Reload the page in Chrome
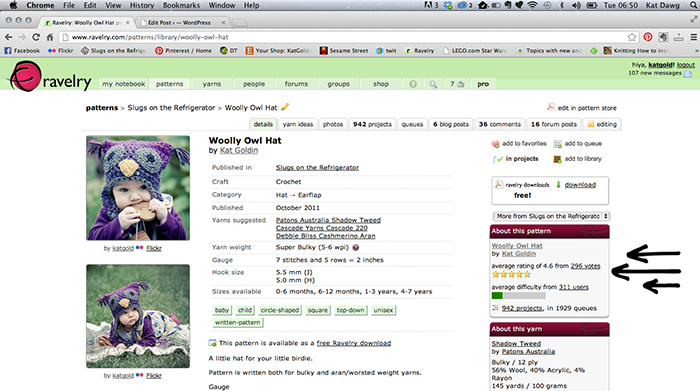700x391 pixels. pos(36,37)
